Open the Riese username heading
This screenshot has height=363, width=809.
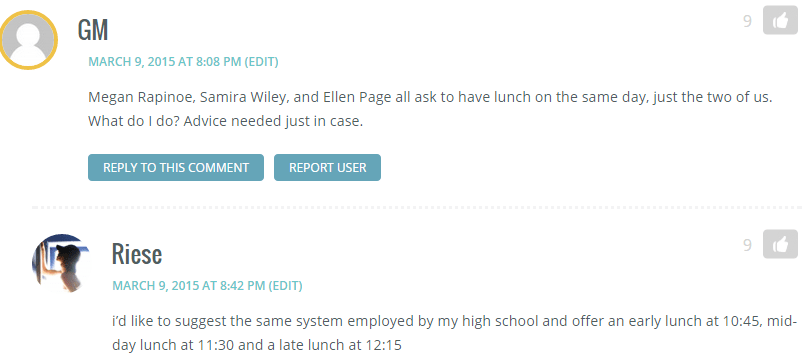pyautogui.click(x=137, y=254)
